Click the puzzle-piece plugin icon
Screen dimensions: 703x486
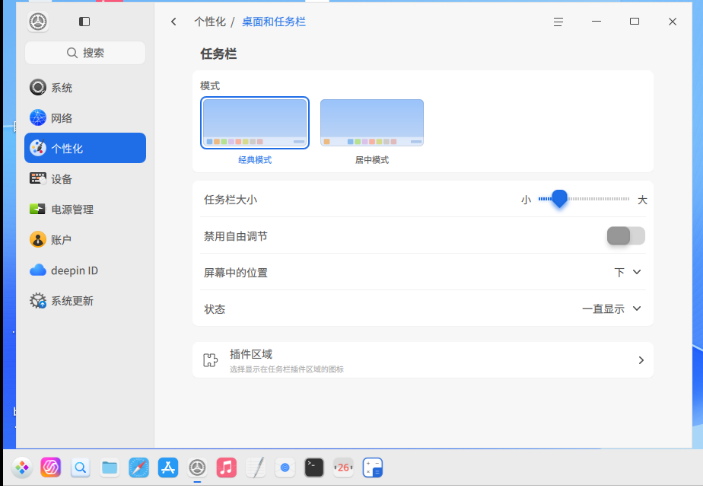point(210,360)
